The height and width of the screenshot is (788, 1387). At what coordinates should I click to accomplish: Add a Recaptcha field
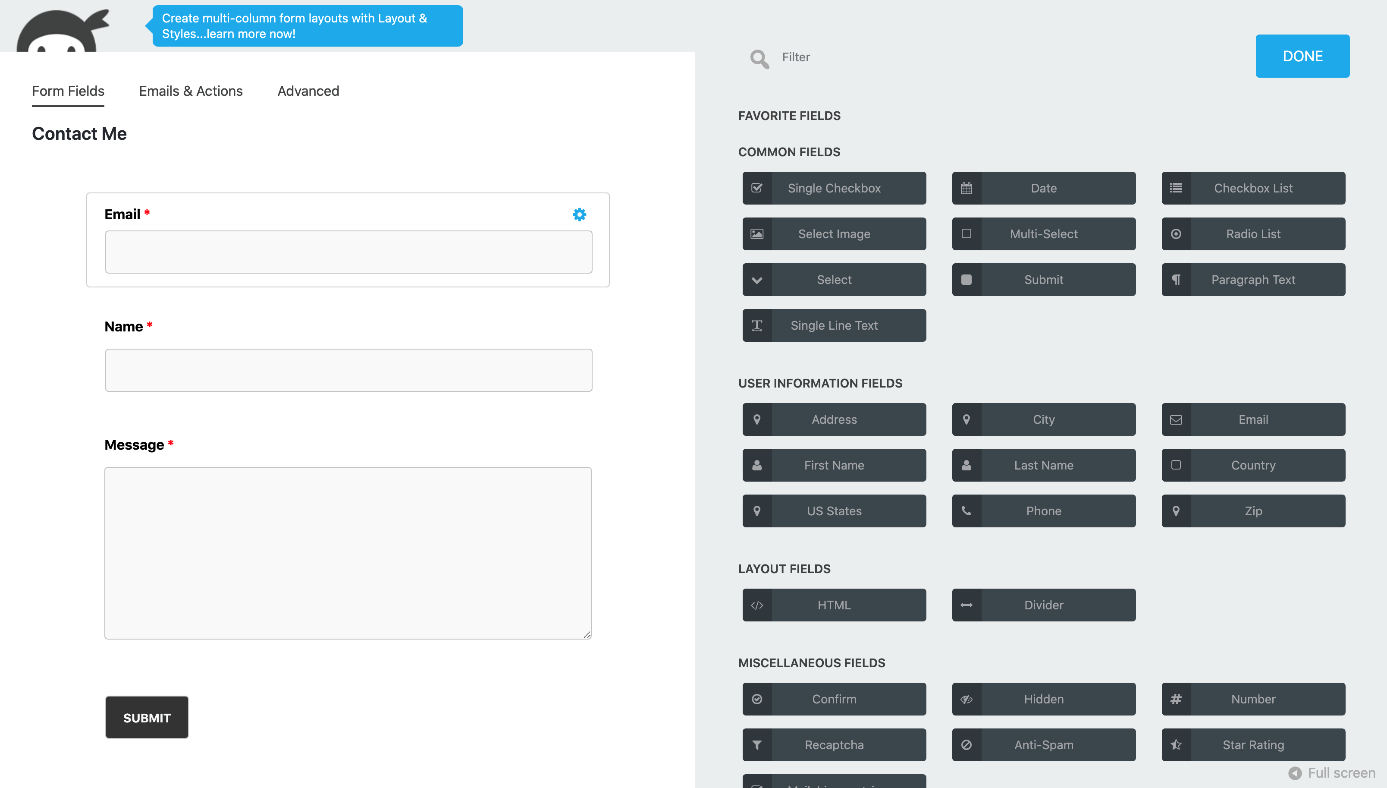834,745
